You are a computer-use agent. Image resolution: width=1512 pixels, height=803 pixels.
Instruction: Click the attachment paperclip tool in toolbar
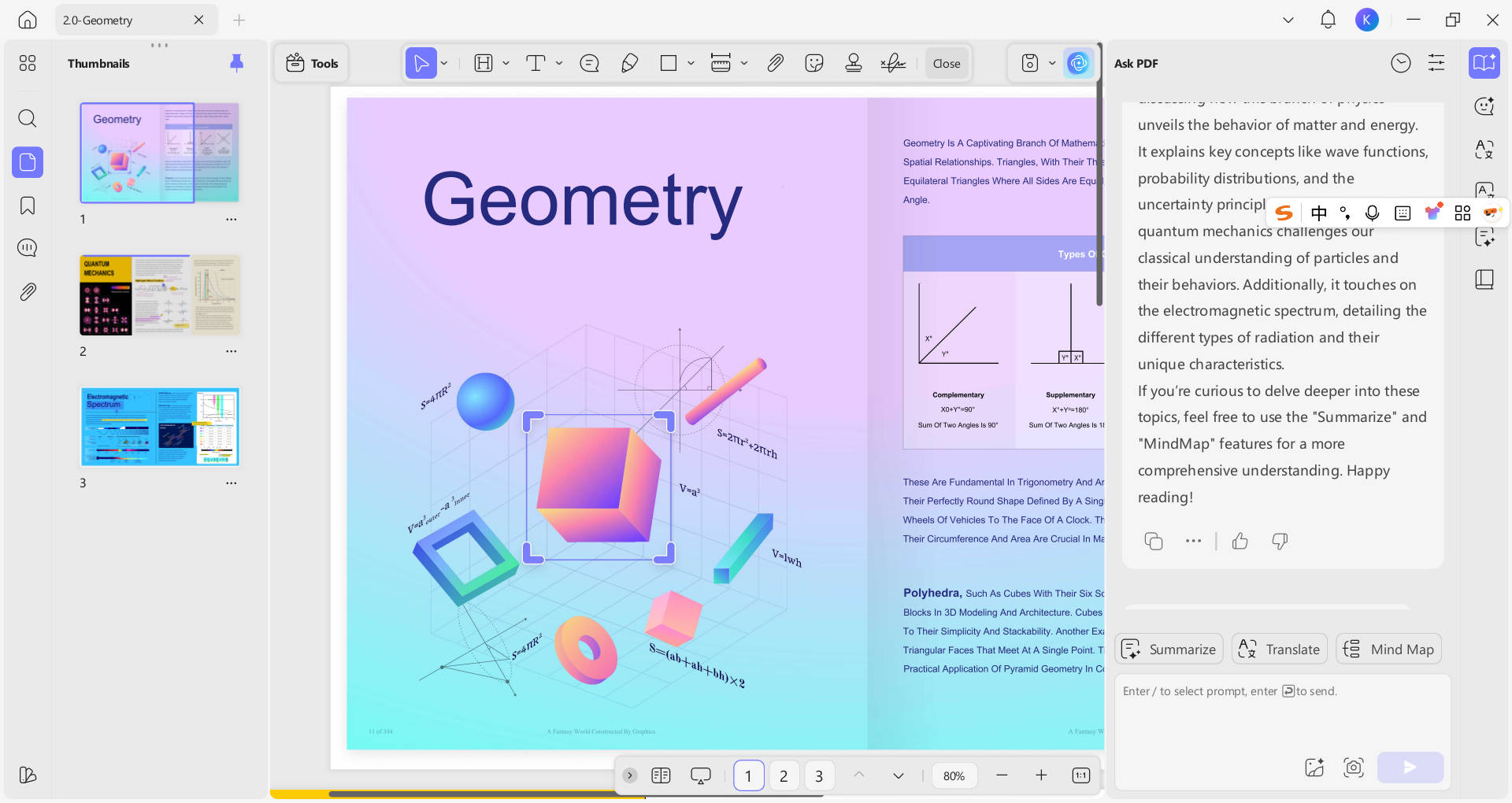coord(775,63)
